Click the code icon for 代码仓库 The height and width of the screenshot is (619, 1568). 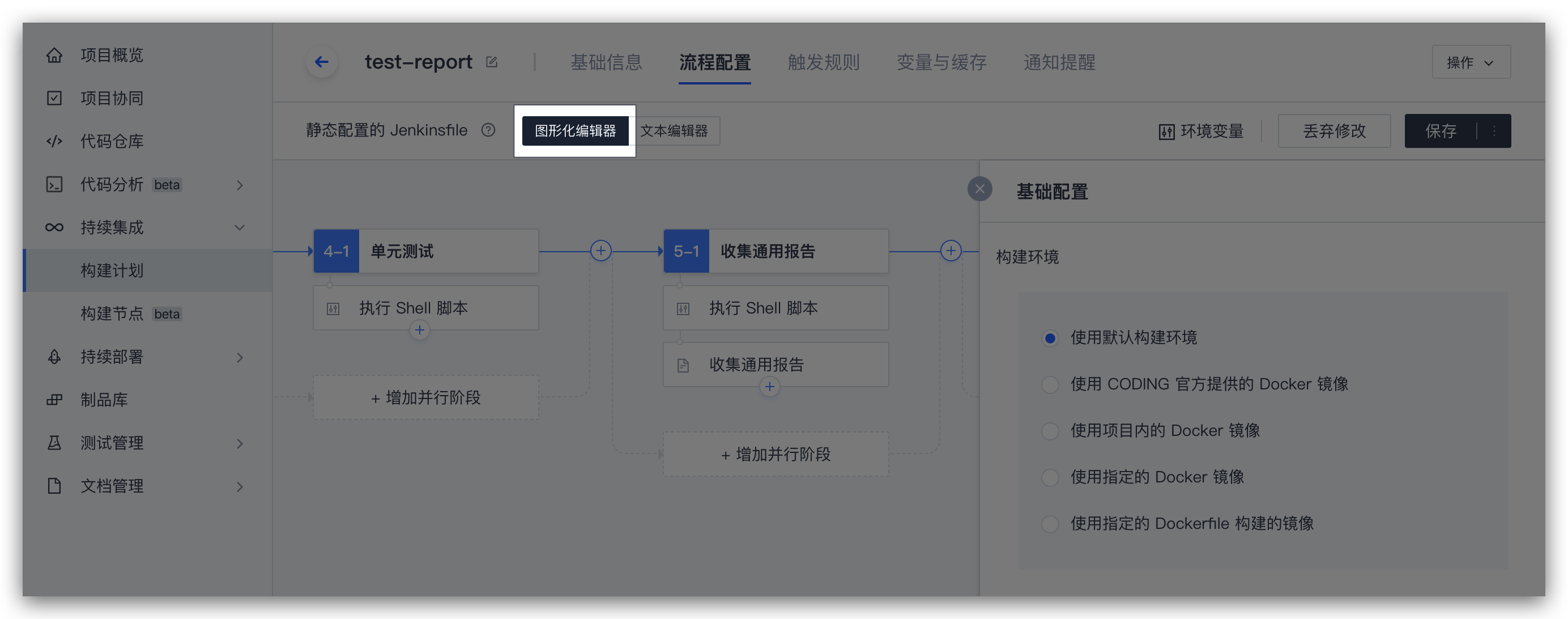point(54,141)
